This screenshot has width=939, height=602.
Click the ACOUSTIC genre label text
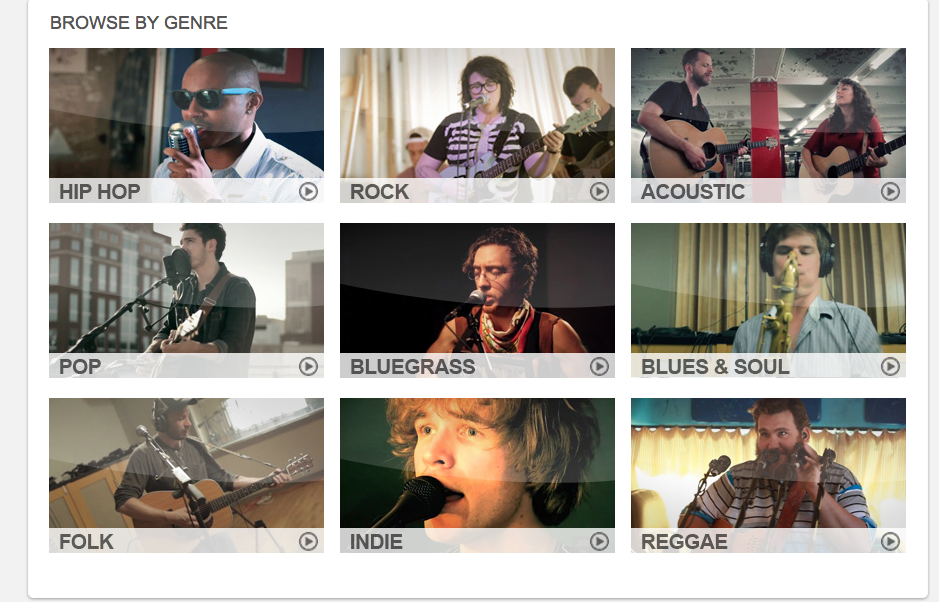click(693, 192)
